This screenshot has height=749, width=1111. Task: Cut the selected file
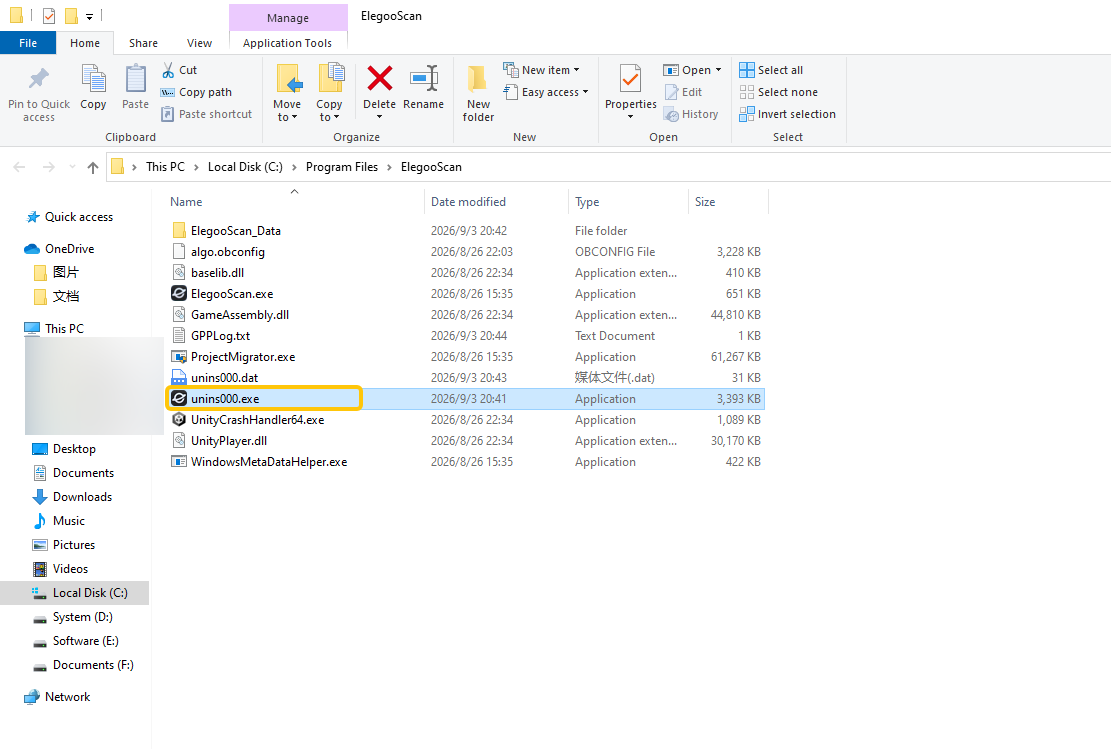pos(179,70)
